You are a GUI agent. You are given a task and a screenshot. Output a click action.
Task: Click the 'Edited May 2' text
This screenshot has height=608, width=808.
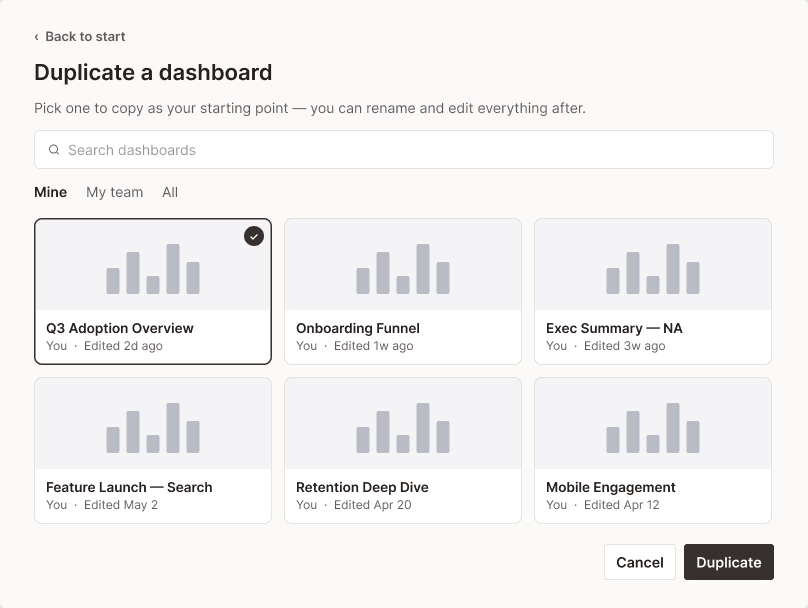coord(121,505)
